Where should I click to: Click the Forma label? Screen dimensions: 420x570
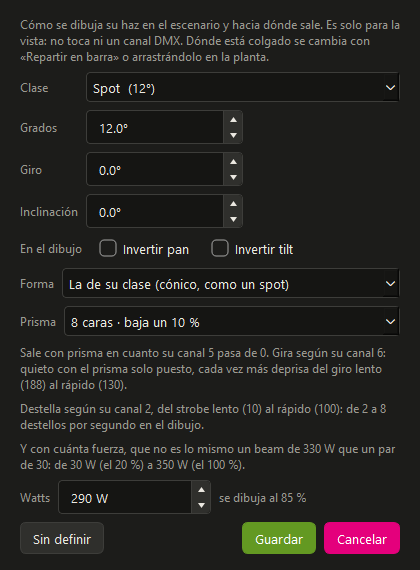pos(37,284)
